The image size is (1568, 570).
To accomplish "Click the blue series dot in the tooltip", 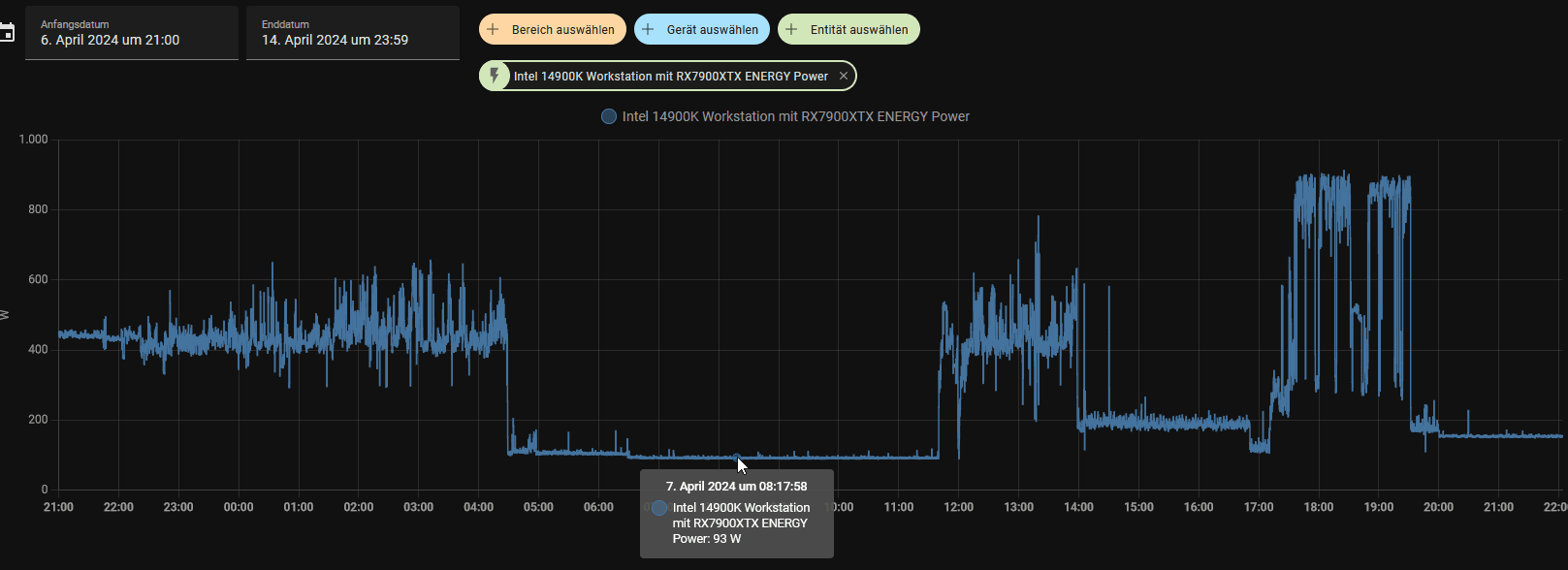I will pyautogui.click(x=659, y=508).
